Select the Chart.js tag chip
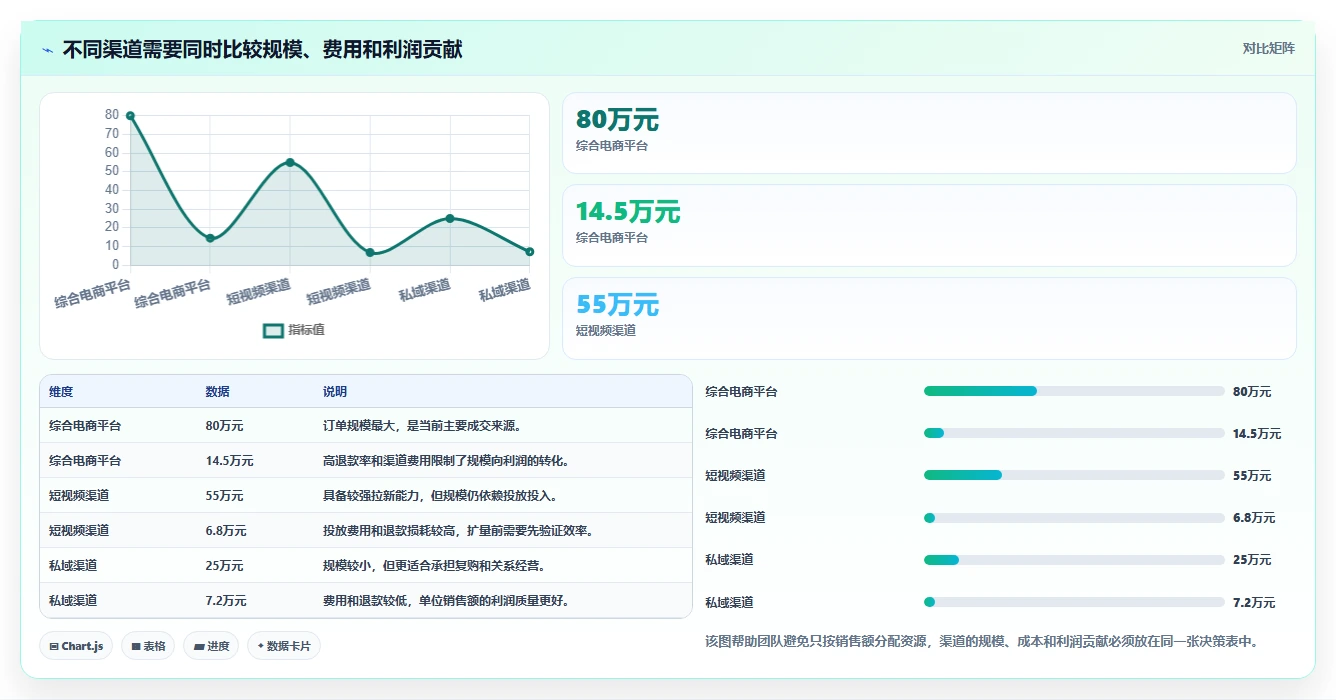 [x=76, y=646]
